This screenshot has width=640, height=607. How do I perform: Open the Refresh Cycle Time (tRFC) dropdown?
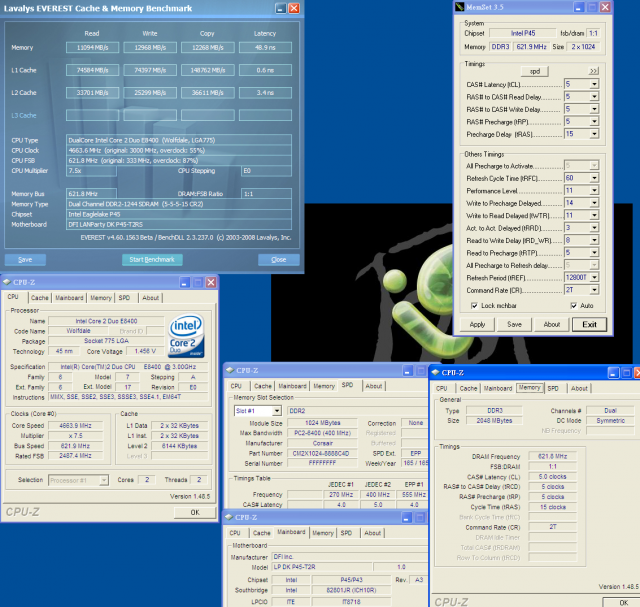click(x=594, y=178)
